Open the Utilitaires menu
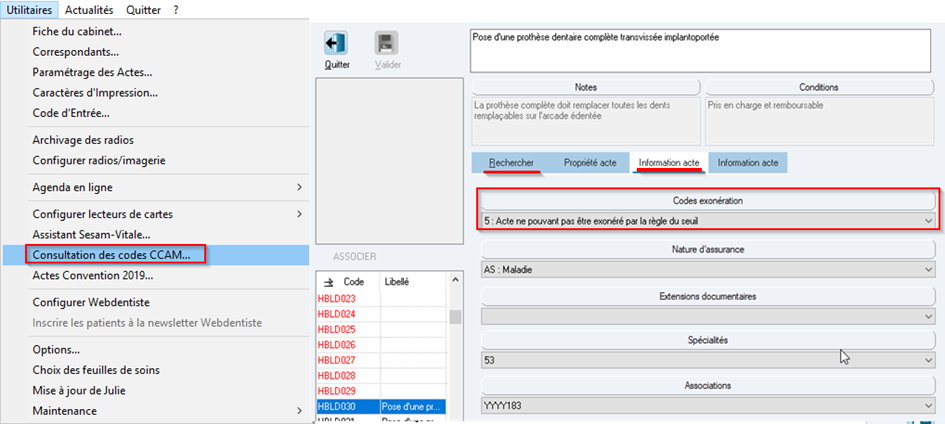Screen dimensions: 945x424 (30, 10)
